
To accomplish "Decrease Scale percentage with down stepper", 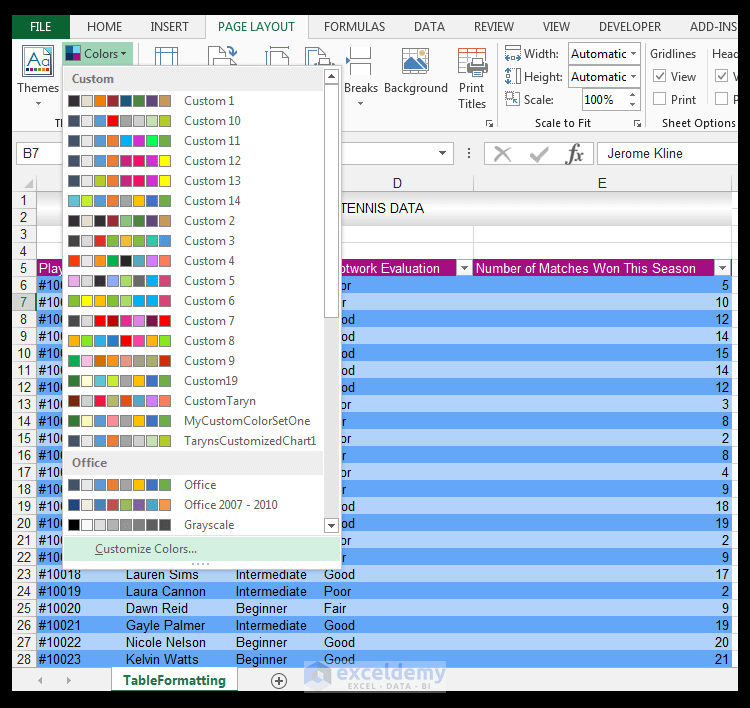I will (632, 104).
